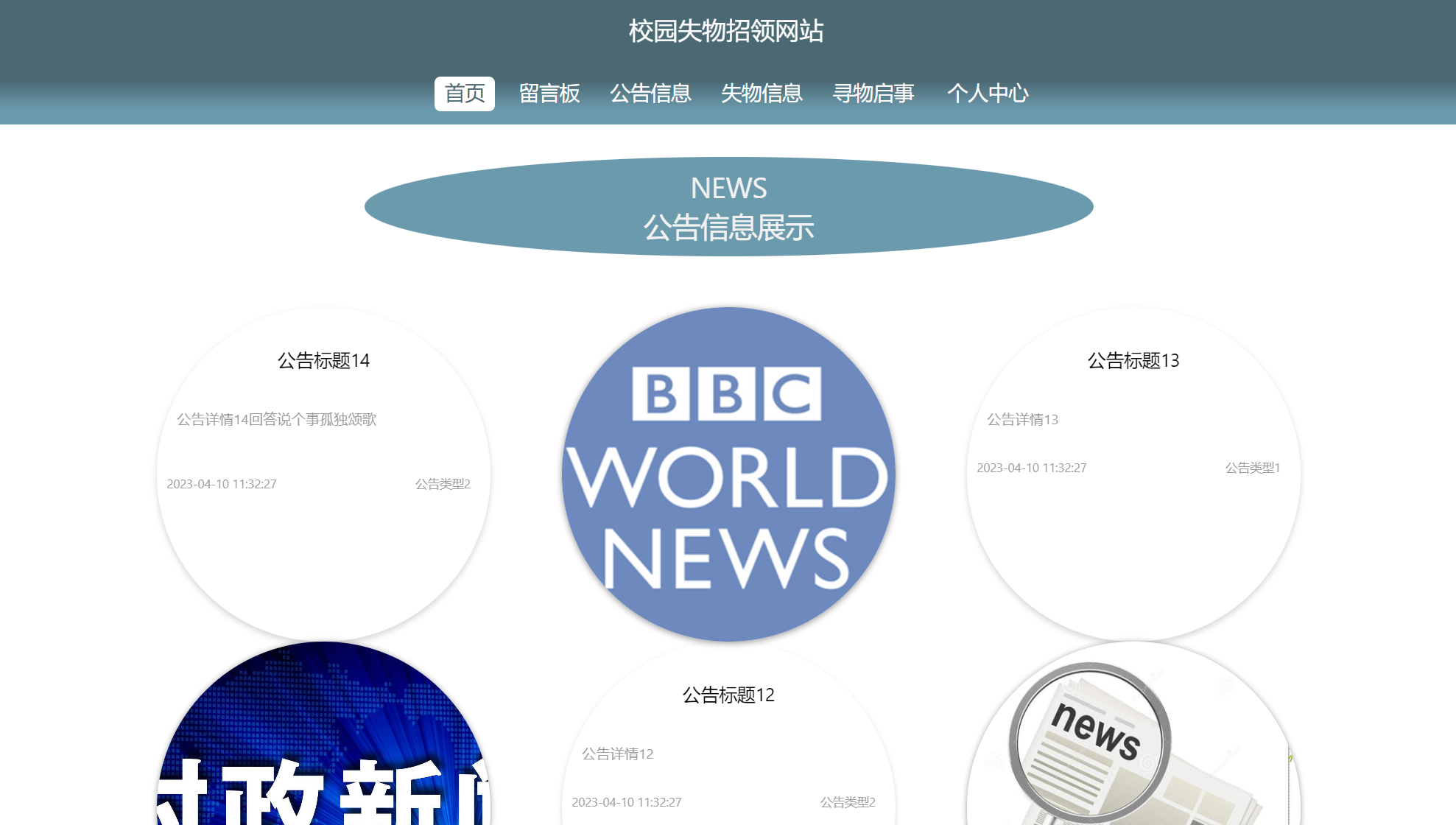Open announcement 公告标题14
The image size is (1456, 825).
323,361
